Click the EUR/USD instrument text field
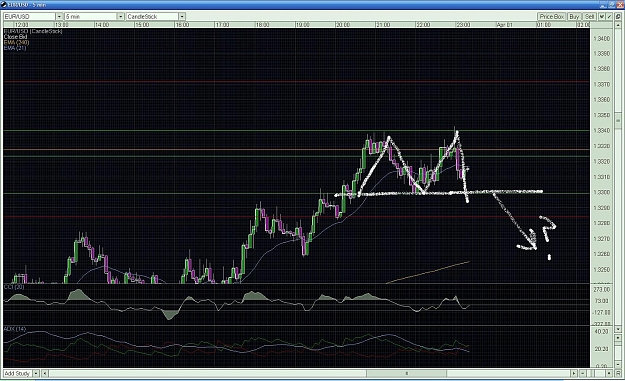This screenshot has width=625, height=381. (x=29, y=17)
